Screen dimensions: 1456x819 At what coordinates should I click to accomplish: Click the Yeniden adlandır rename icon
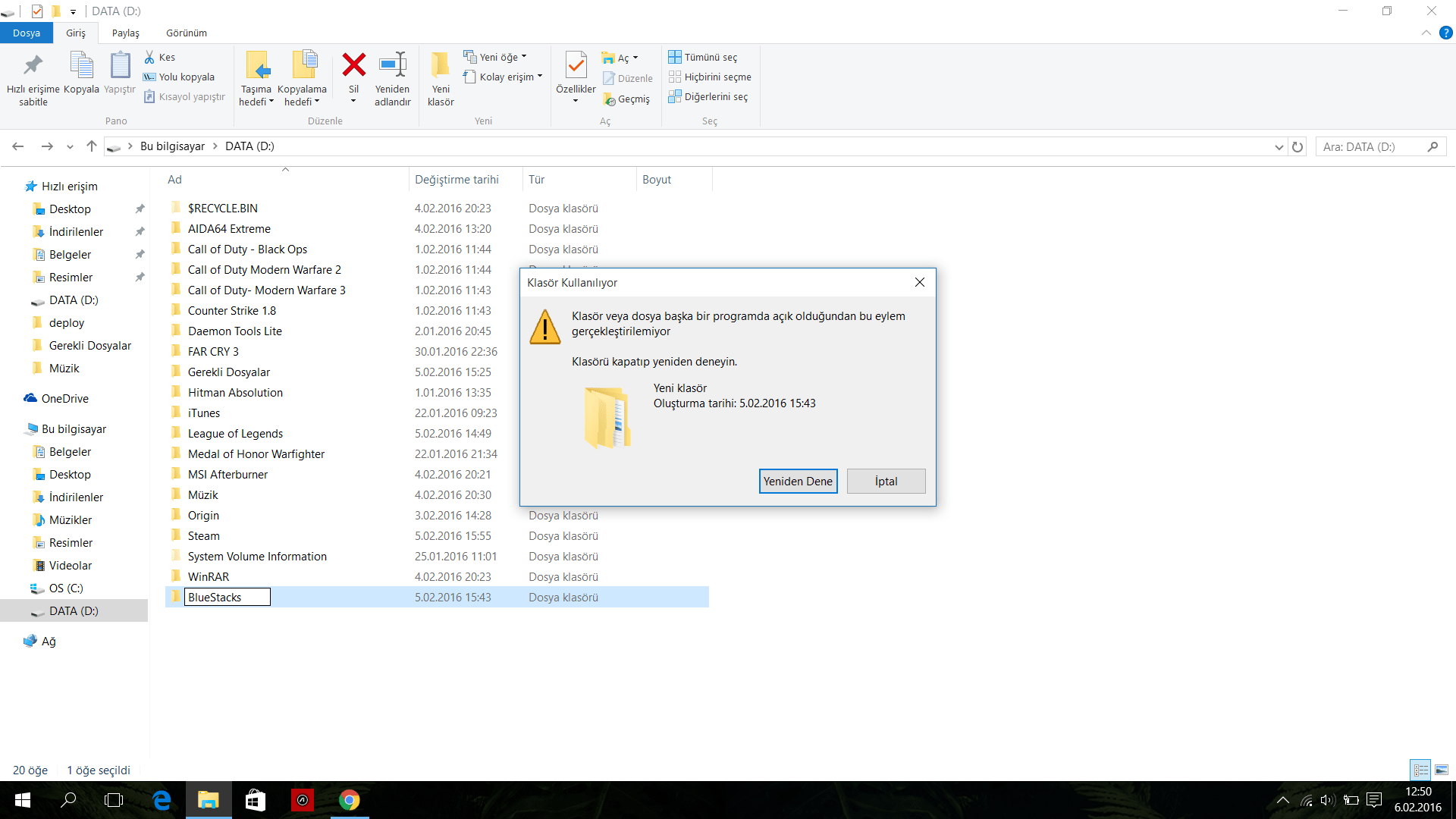pos(392,65)
